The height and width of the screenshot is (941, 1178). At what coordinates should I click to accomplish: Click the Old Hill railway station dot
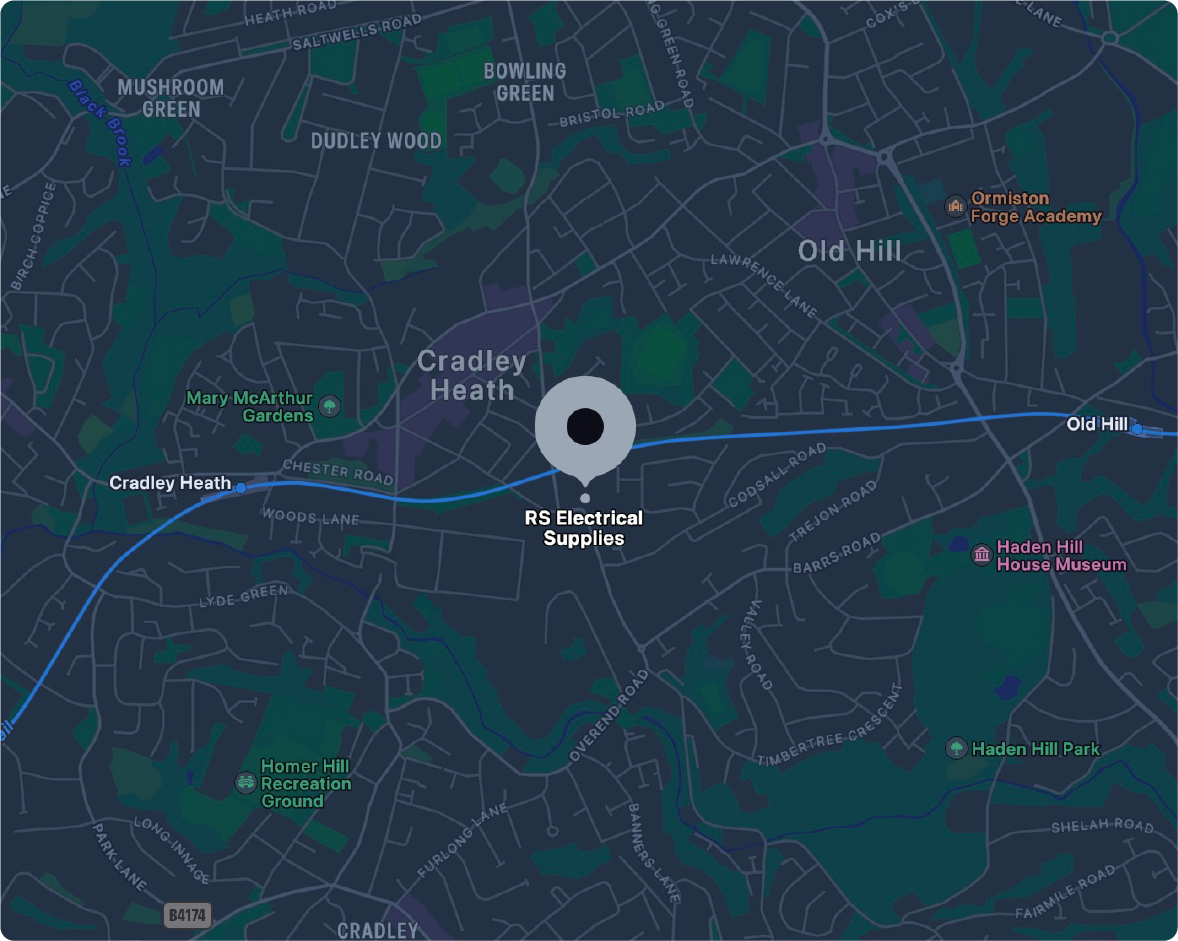click(x=1137, y=429)
